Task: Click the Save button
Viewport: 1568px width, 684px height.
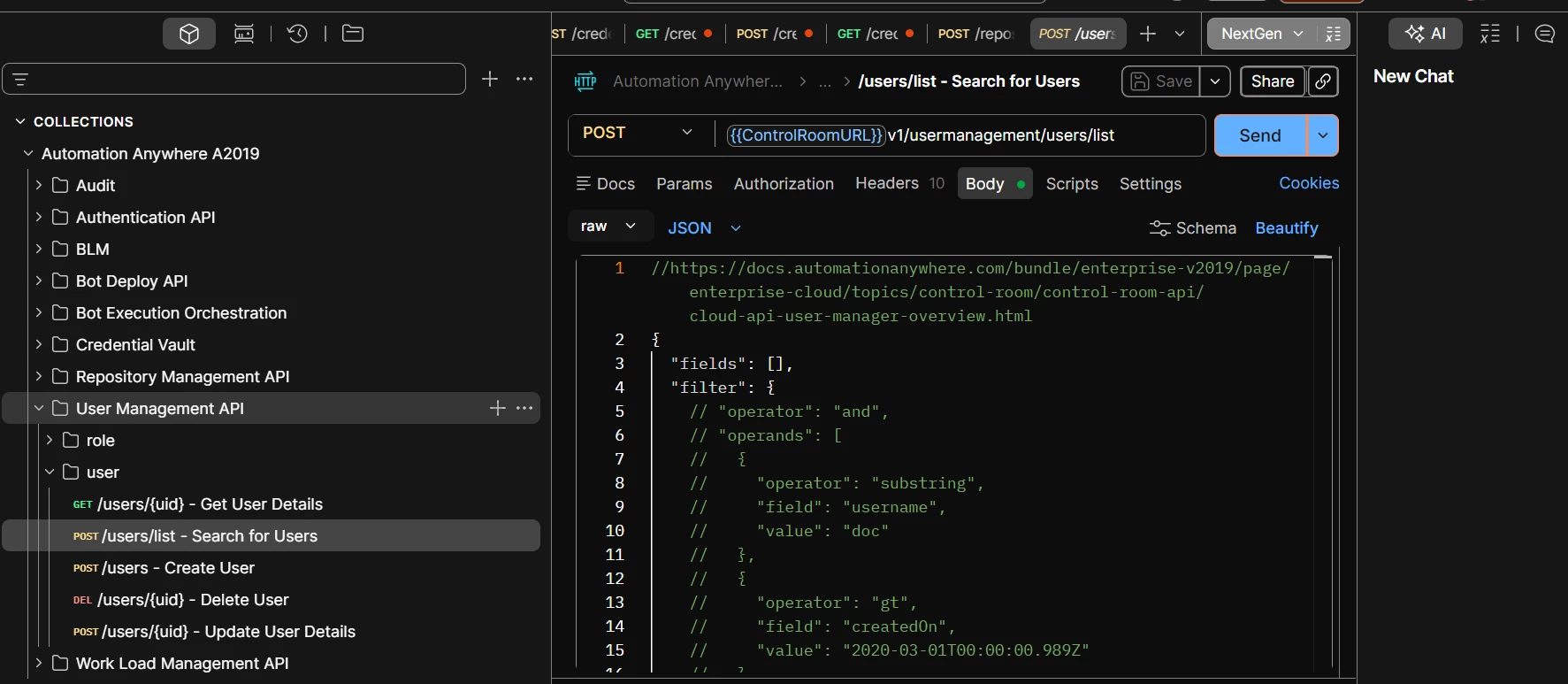Action: tap(1161, 81)
